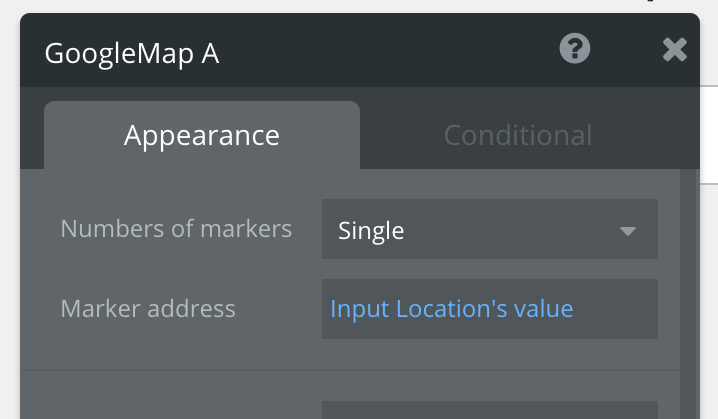Click the partially visible field at bottom
The width and height of the screenshot is (718, 419).
489,410
